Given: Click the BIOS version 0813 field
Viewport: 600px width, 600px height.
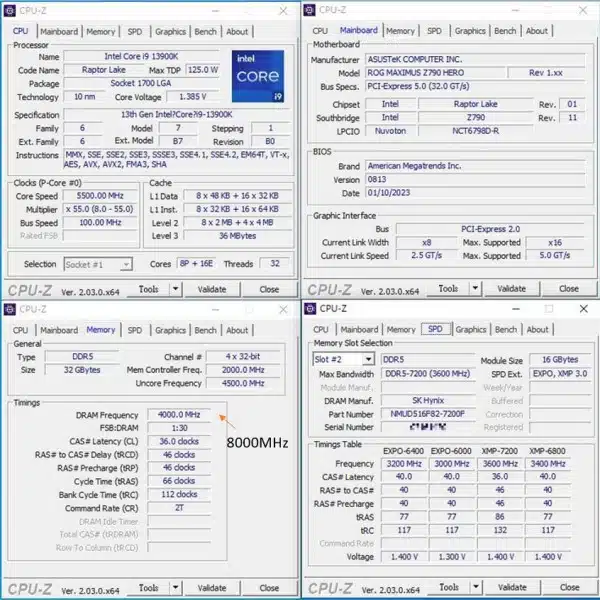Looking at the screenshot, I should coord(475,179).
